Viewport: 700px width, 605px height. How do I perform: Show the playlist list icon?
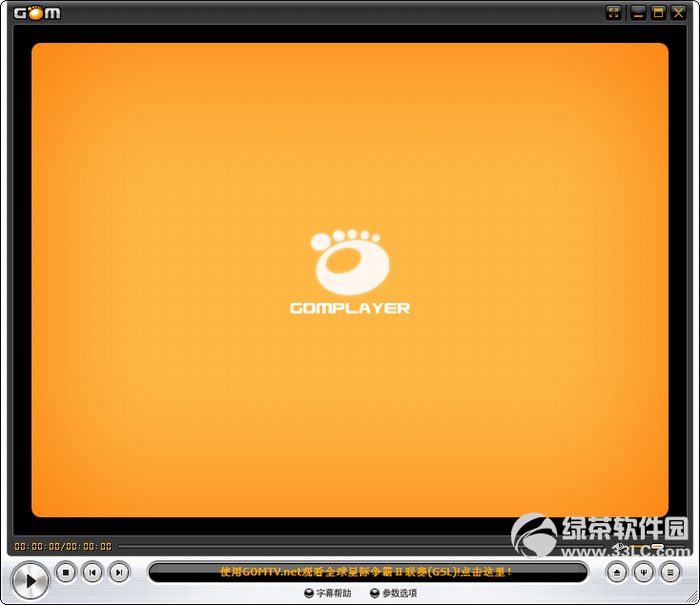point(670,572)
